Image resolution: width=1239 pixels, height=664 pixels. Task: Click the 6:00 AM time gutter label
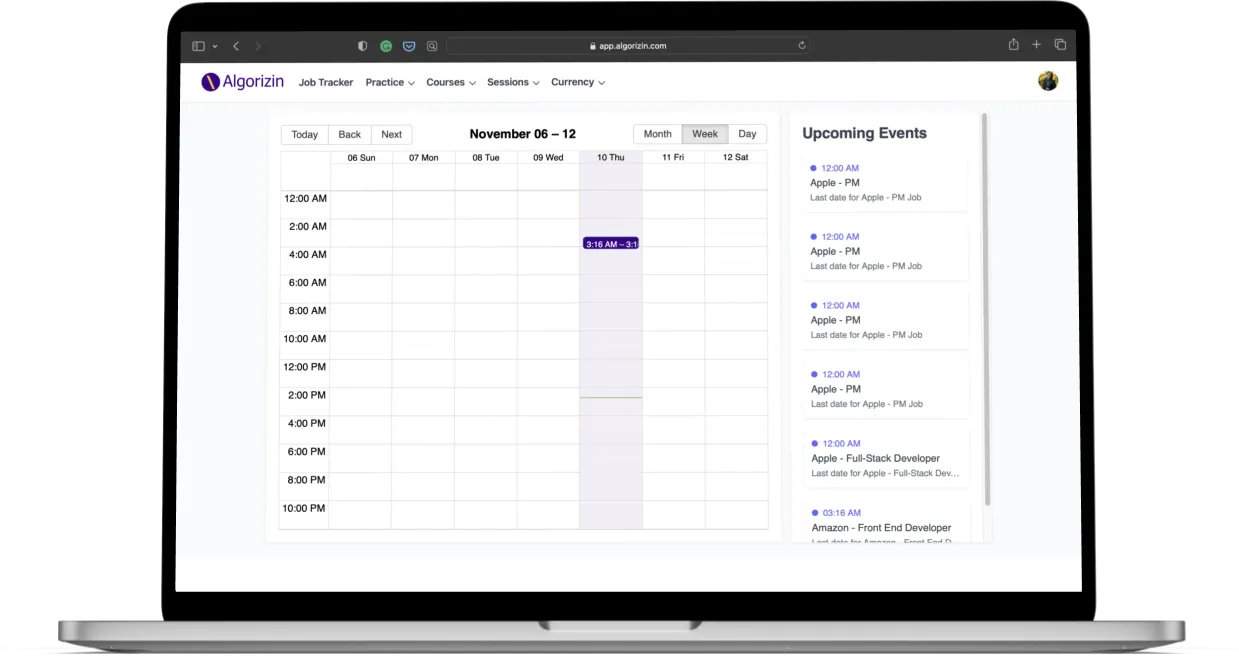(307, 283)
